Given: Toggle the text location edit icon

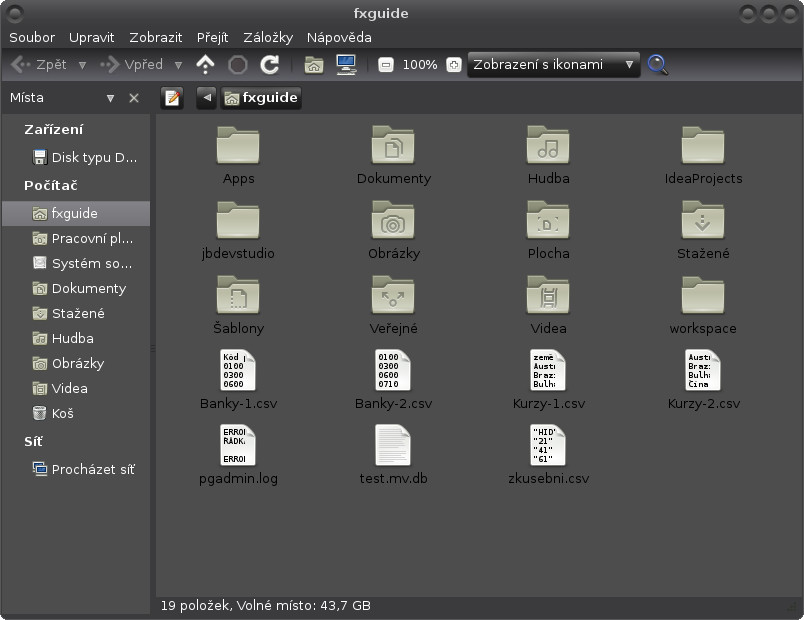Looking at the screenshot, I should [172, 97].
